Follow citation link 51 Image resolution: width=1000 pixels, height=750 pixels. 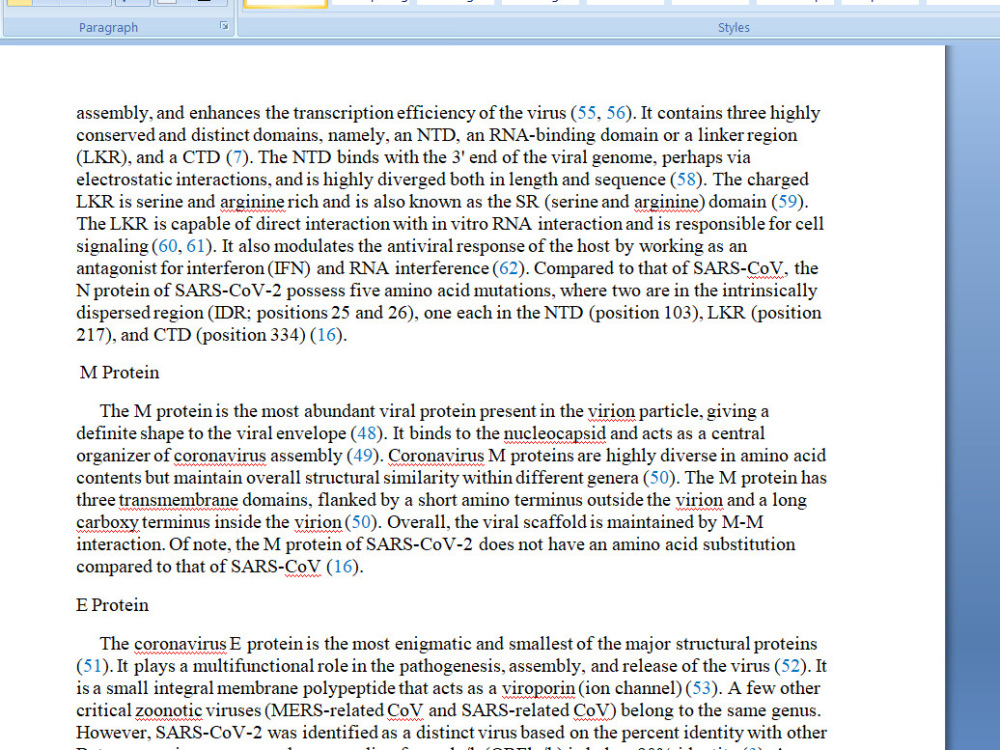(x=92, y=666)
